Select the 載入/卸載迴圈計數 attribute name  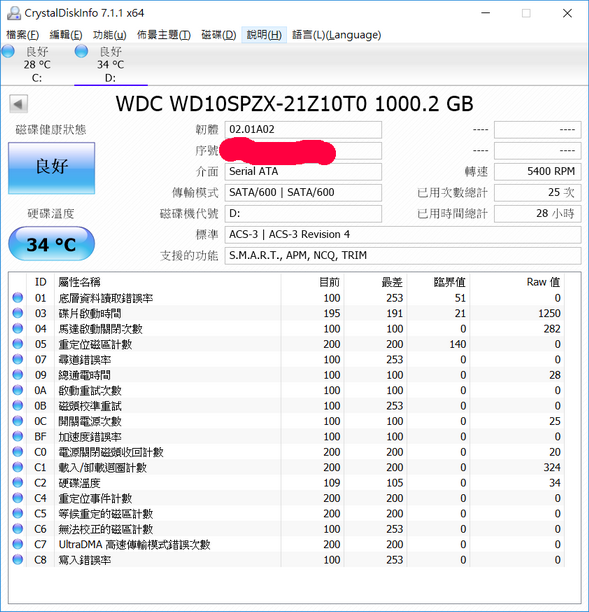pos(103,468)
